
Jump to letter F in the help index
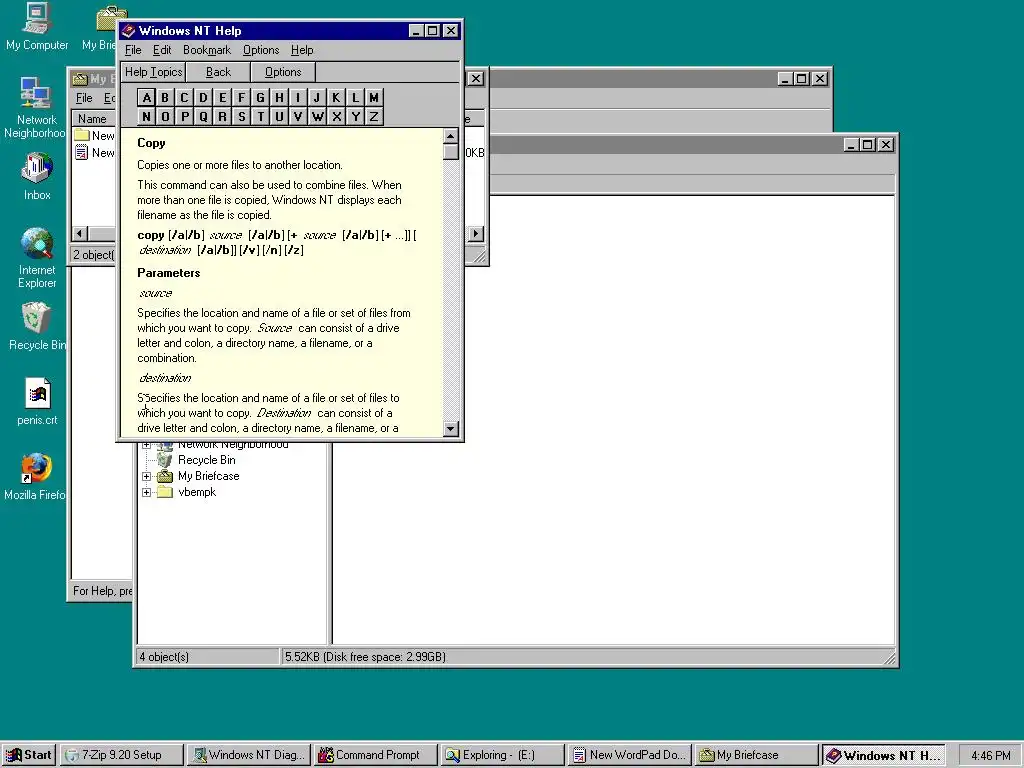(x=242, y=97)
